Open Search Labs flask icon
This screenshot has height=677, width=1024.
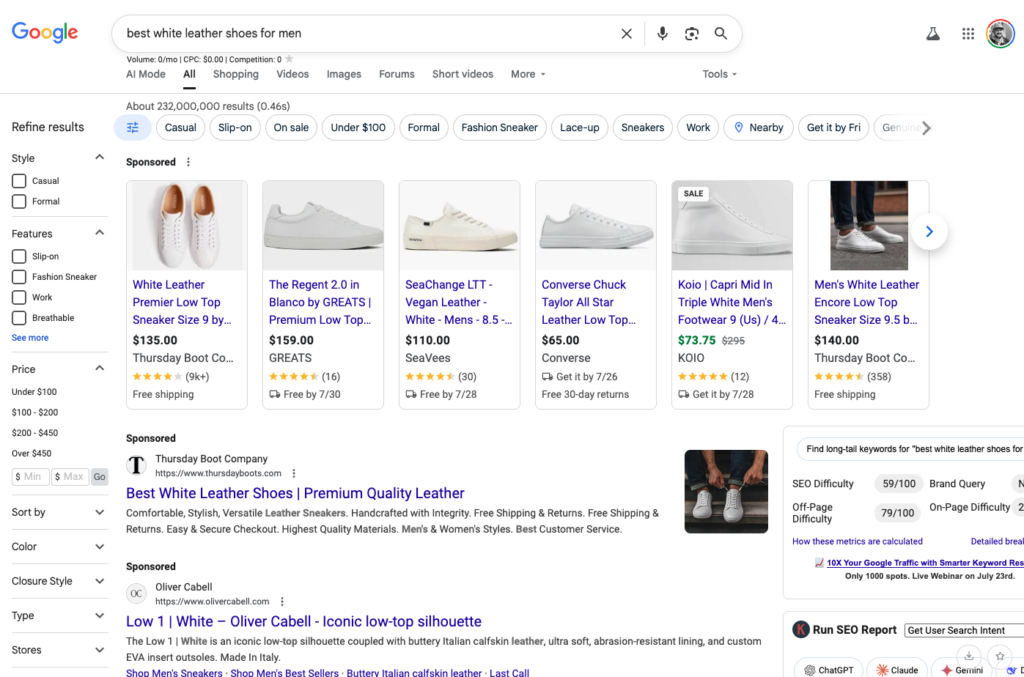coord(933,34)
